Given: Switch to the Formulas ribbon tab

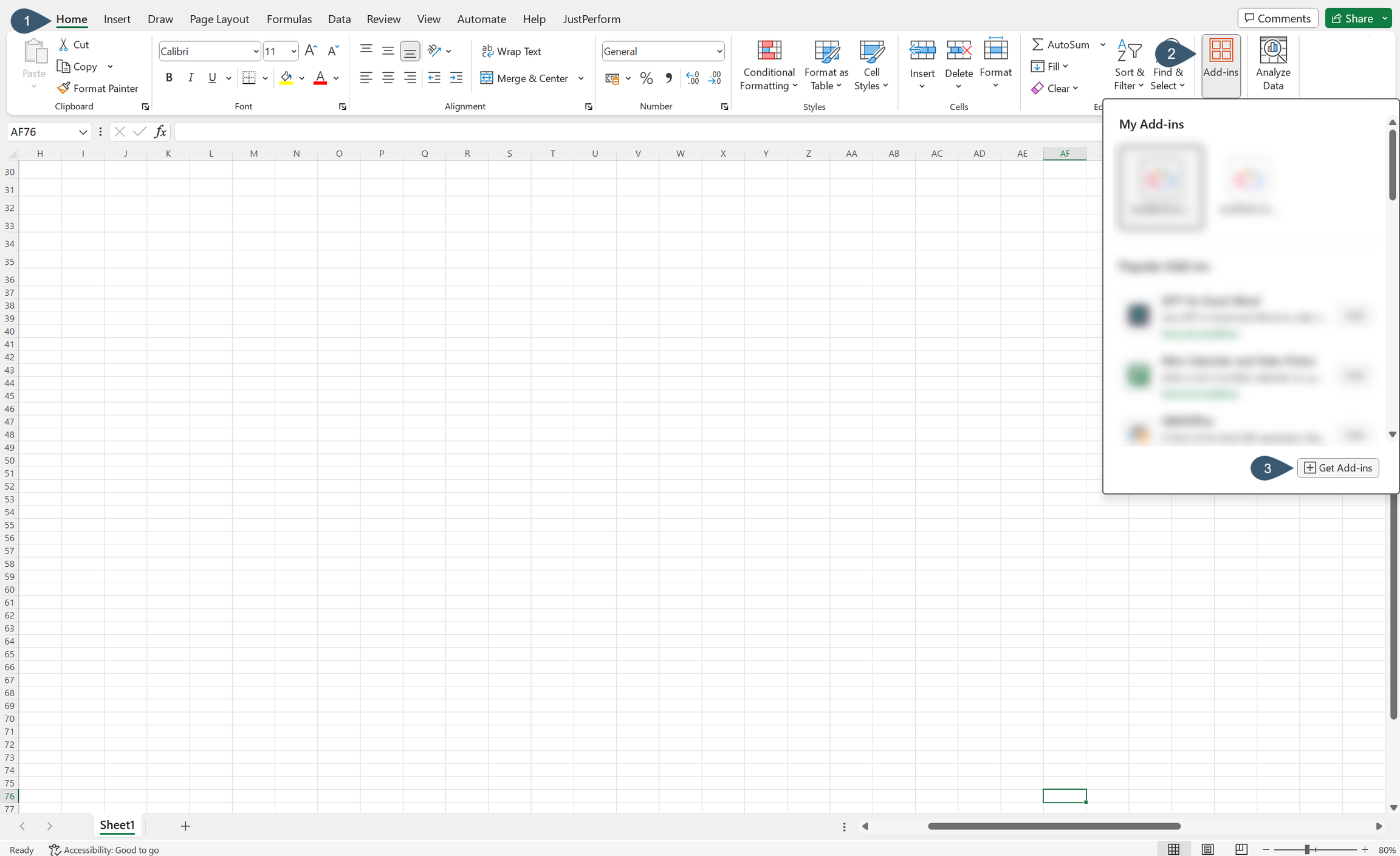Looking at the screenshot, I should [x=289, y=19].
